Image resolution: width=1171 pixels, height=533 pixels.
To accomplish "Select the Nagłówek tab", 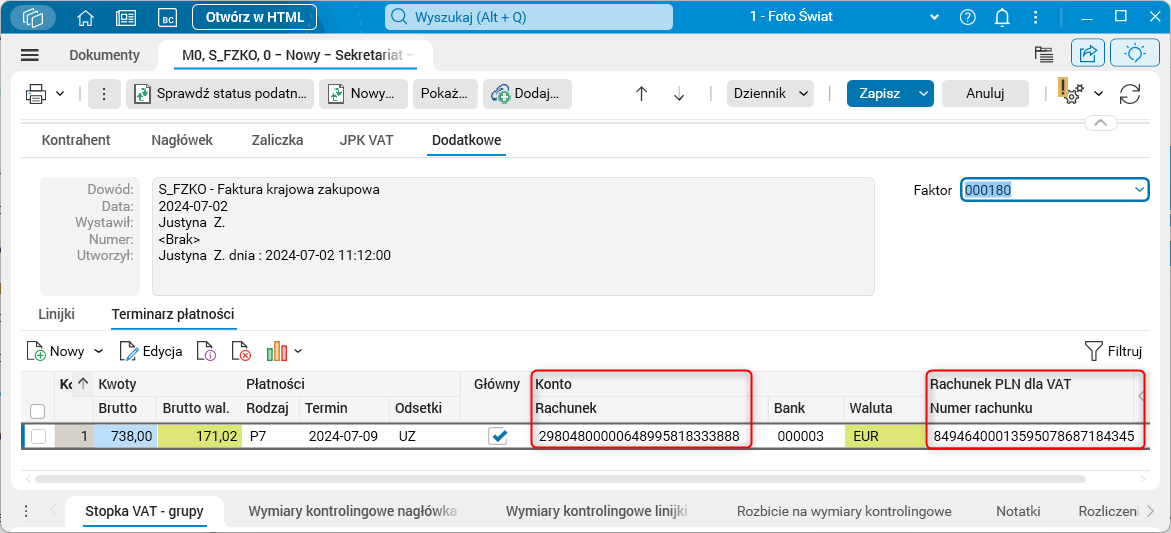I will pos(182,140).
